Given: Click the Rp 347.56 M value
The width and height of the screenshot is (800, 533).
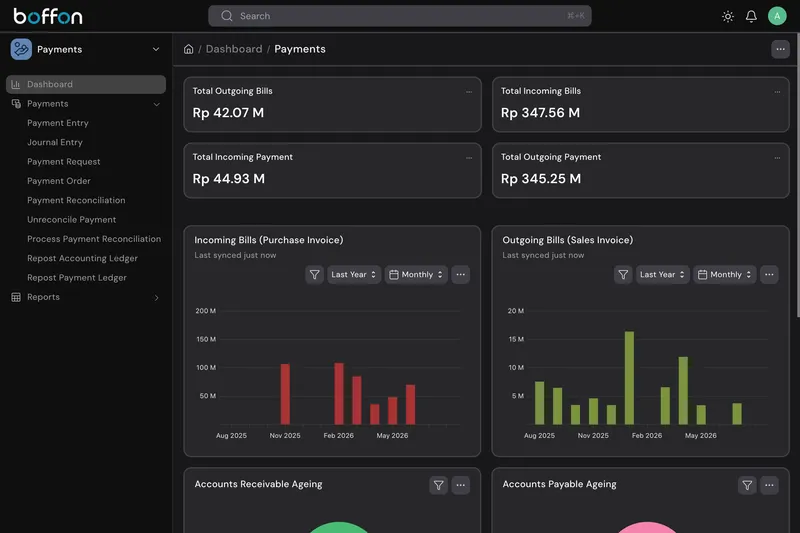Looking at the screenshot, I should coord(540,113).
